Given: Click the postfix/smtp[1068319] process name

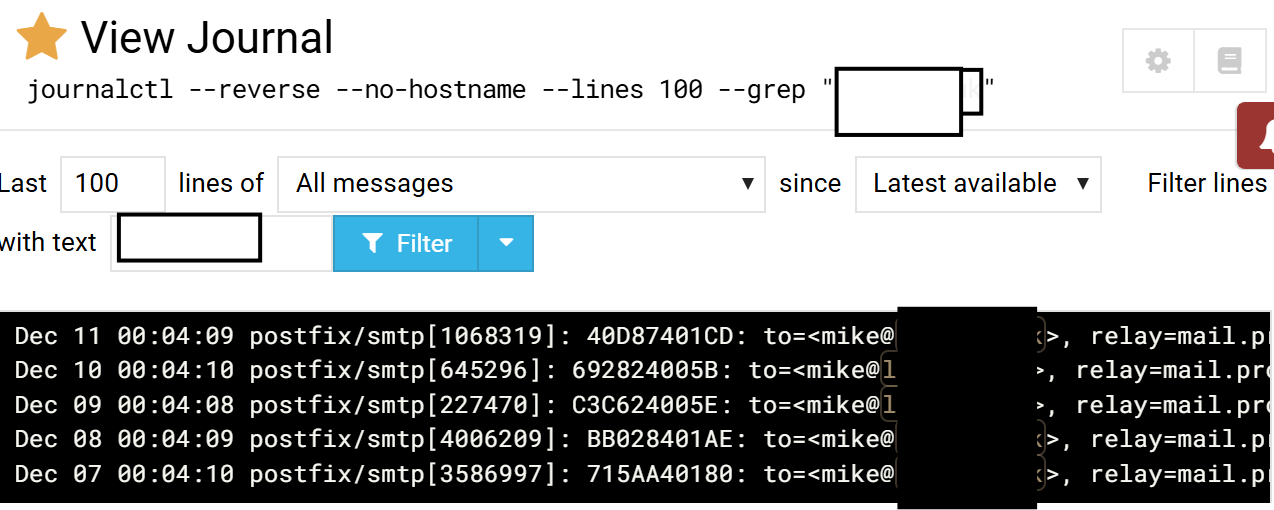Looking at the screenshot, I should tap(395, 336).
